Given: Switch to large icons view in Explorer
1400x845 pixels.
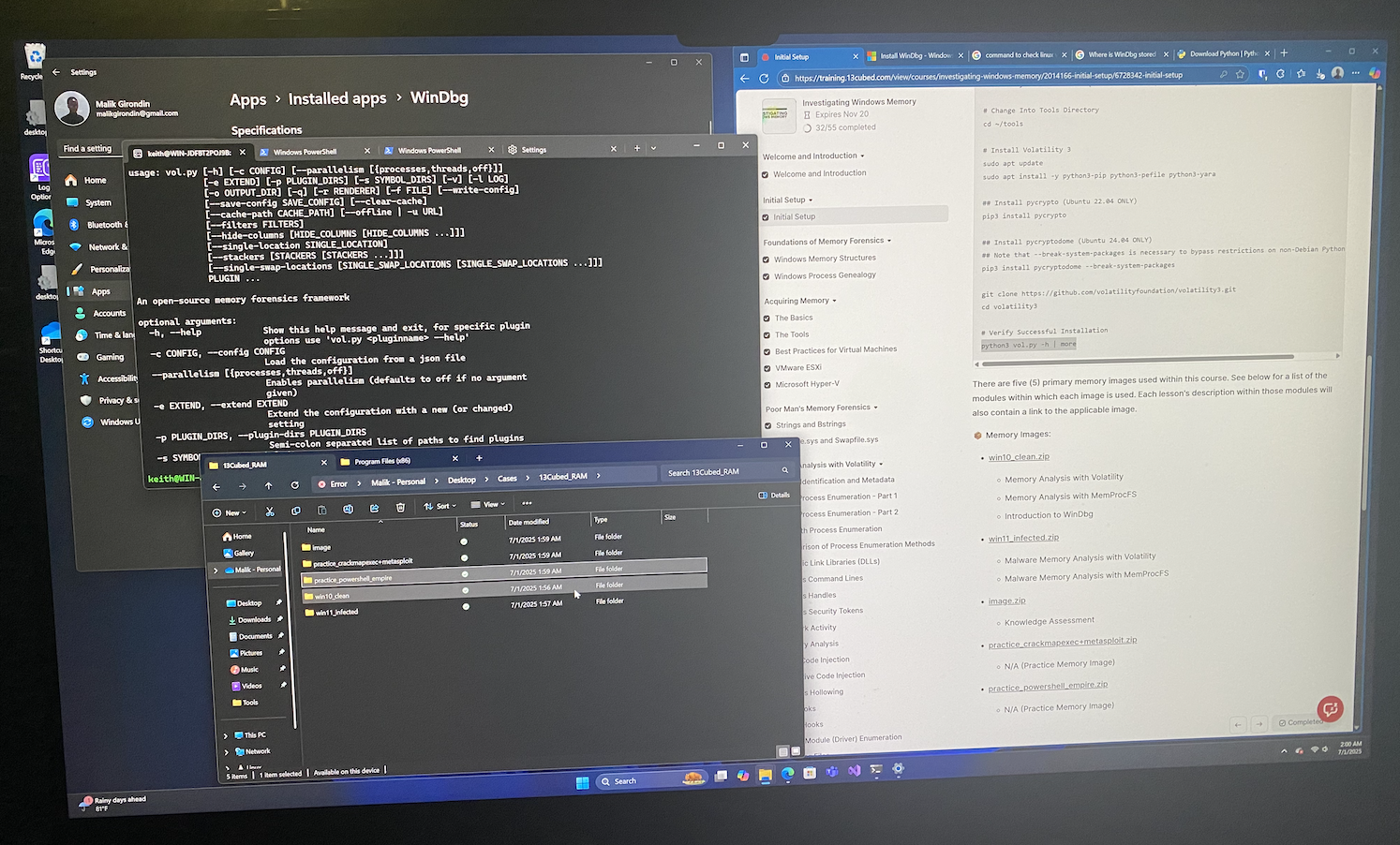Looking at the screenshot, I should click(x=796, y=751).
